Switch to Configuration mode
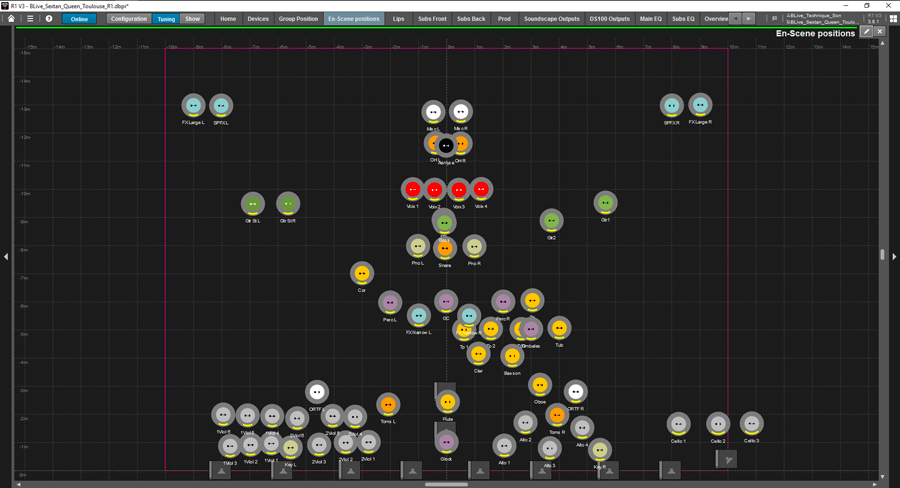The height and width of the screenshot is (488, 900). [129, 19]
